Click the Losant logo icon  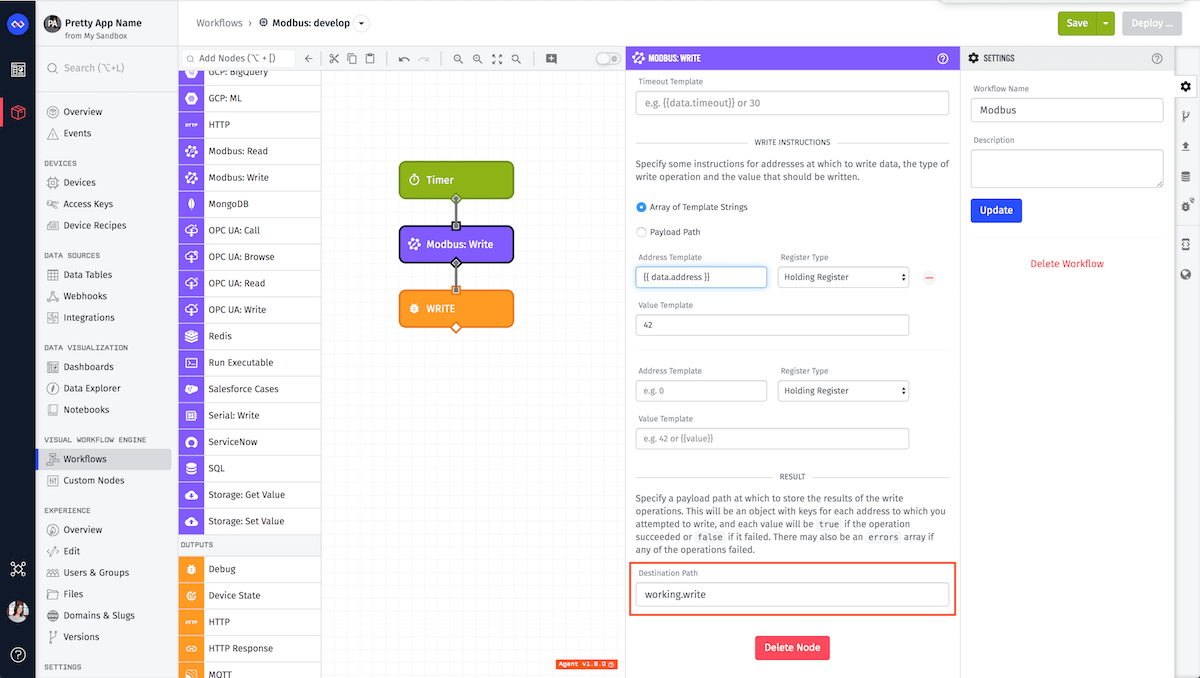point(18,23)
